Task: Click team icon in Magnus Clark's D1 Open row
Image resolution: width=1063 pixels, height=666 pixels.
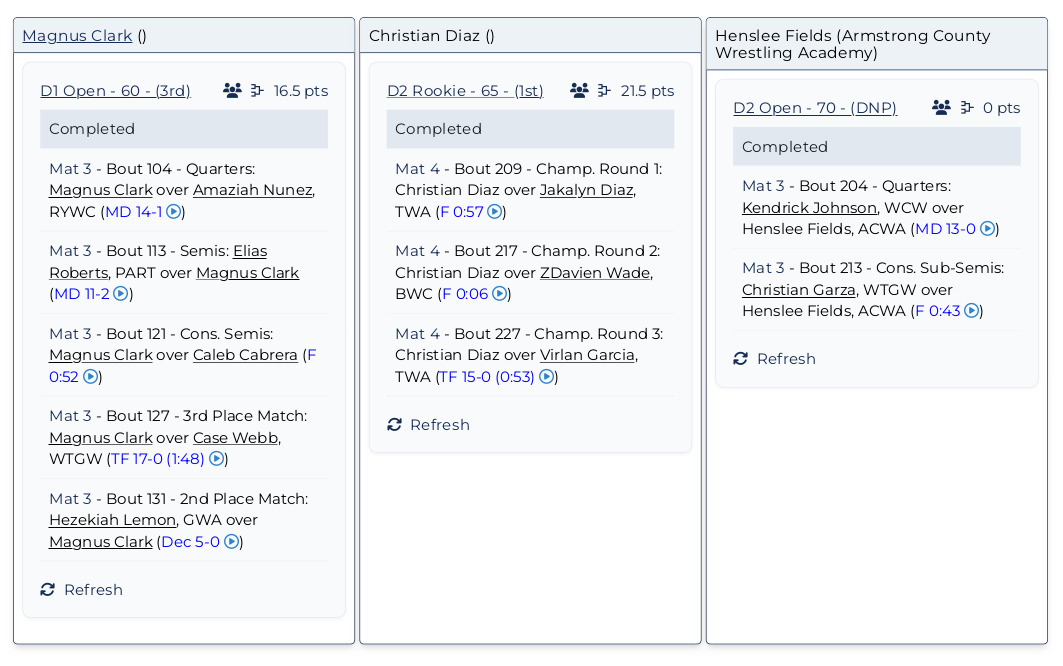Action: pyautogui.click(x=232, y=91)
